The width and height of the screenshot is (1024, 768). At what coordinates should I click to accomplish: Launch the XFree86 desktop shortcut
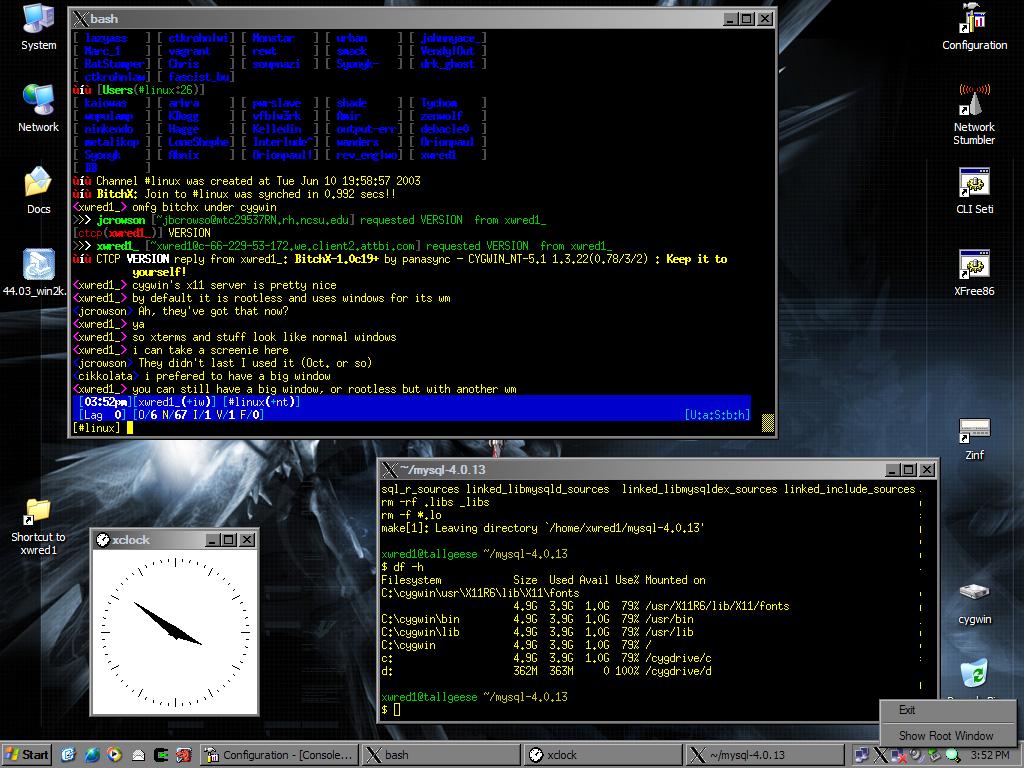coord(974,272)
